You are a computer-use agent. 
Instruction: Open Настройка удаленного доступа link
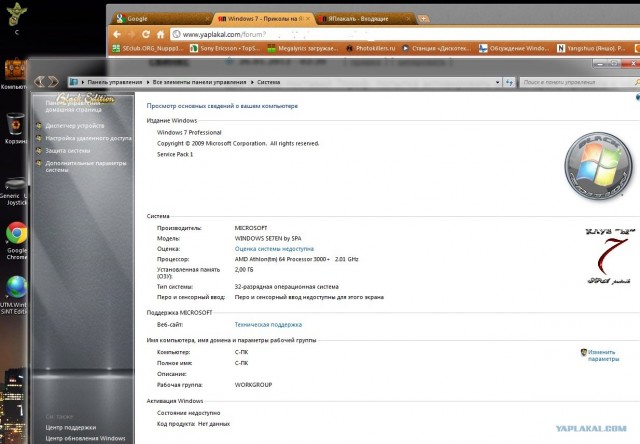(x=89, y=138)
